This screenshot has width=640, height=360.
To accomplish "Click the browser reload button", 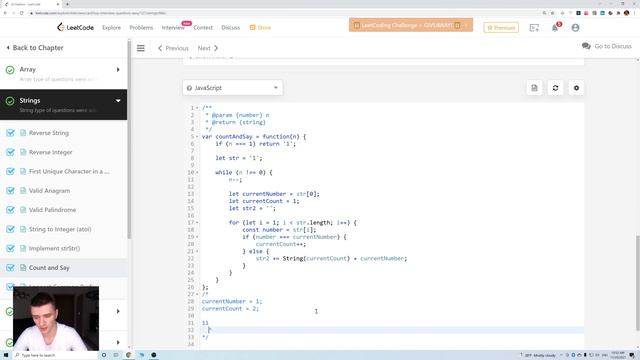I will point(22,13).
